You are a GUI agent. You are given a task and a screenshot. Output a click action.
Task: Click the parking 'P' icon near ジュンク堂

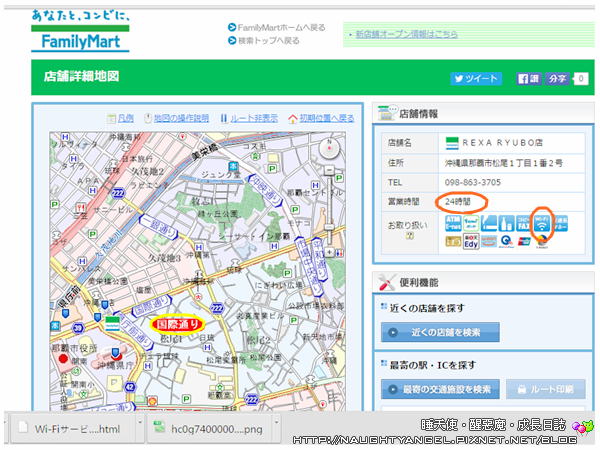pos(272,168)
